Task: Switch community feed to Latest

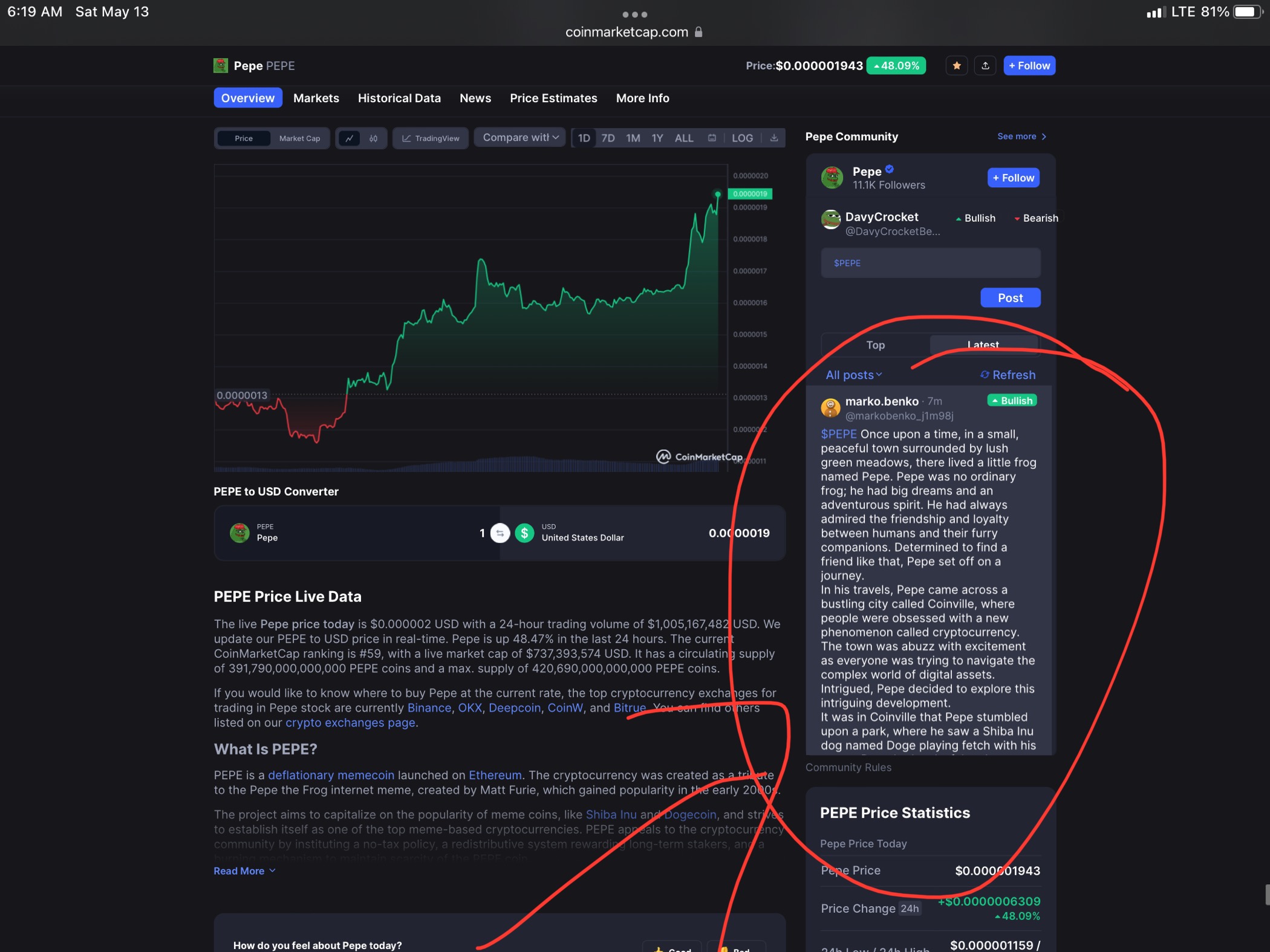Action: coord(983,345)
